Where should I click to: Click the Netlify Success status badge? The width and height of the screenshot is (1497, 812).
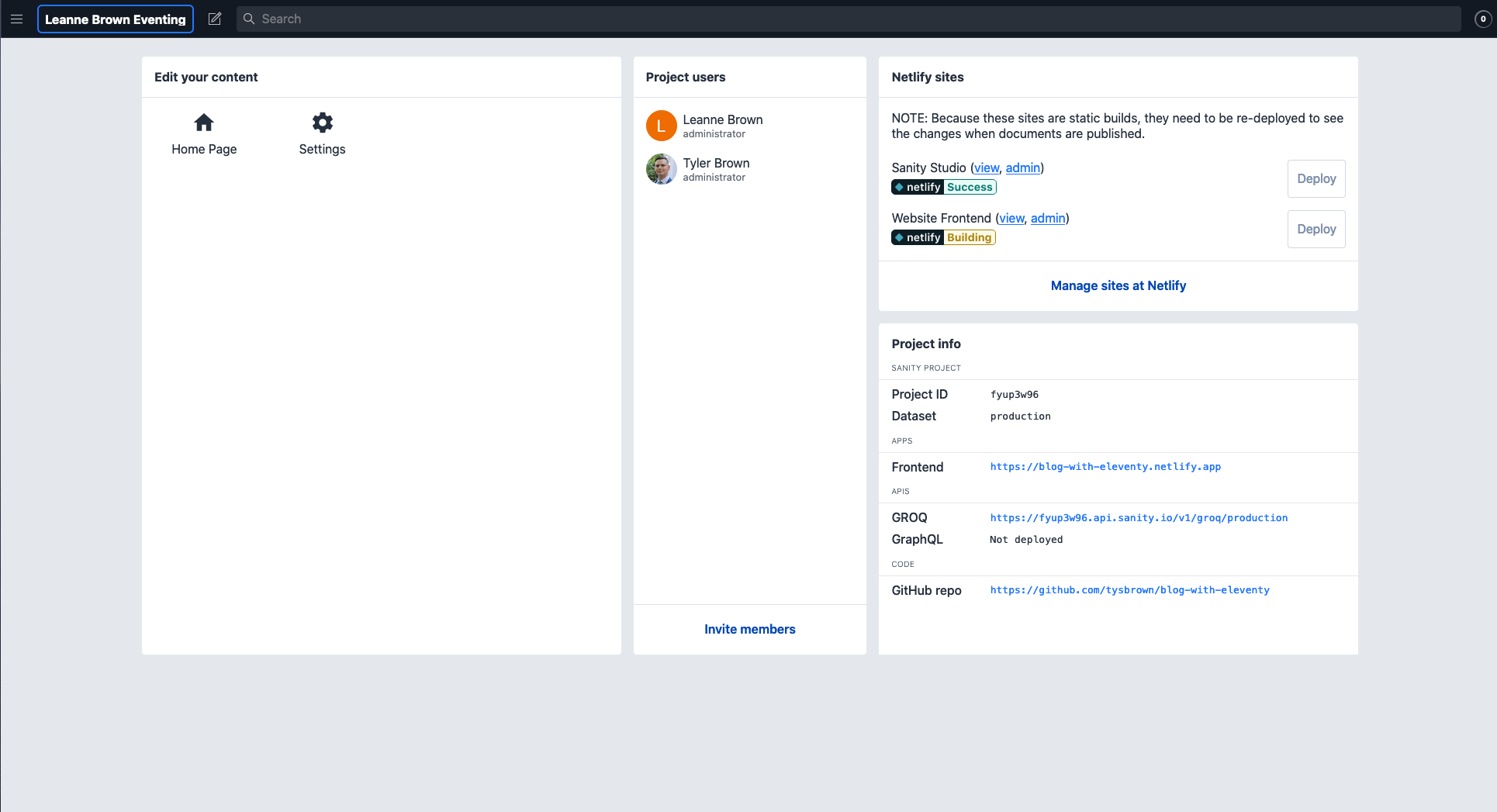tap(944, 187)
